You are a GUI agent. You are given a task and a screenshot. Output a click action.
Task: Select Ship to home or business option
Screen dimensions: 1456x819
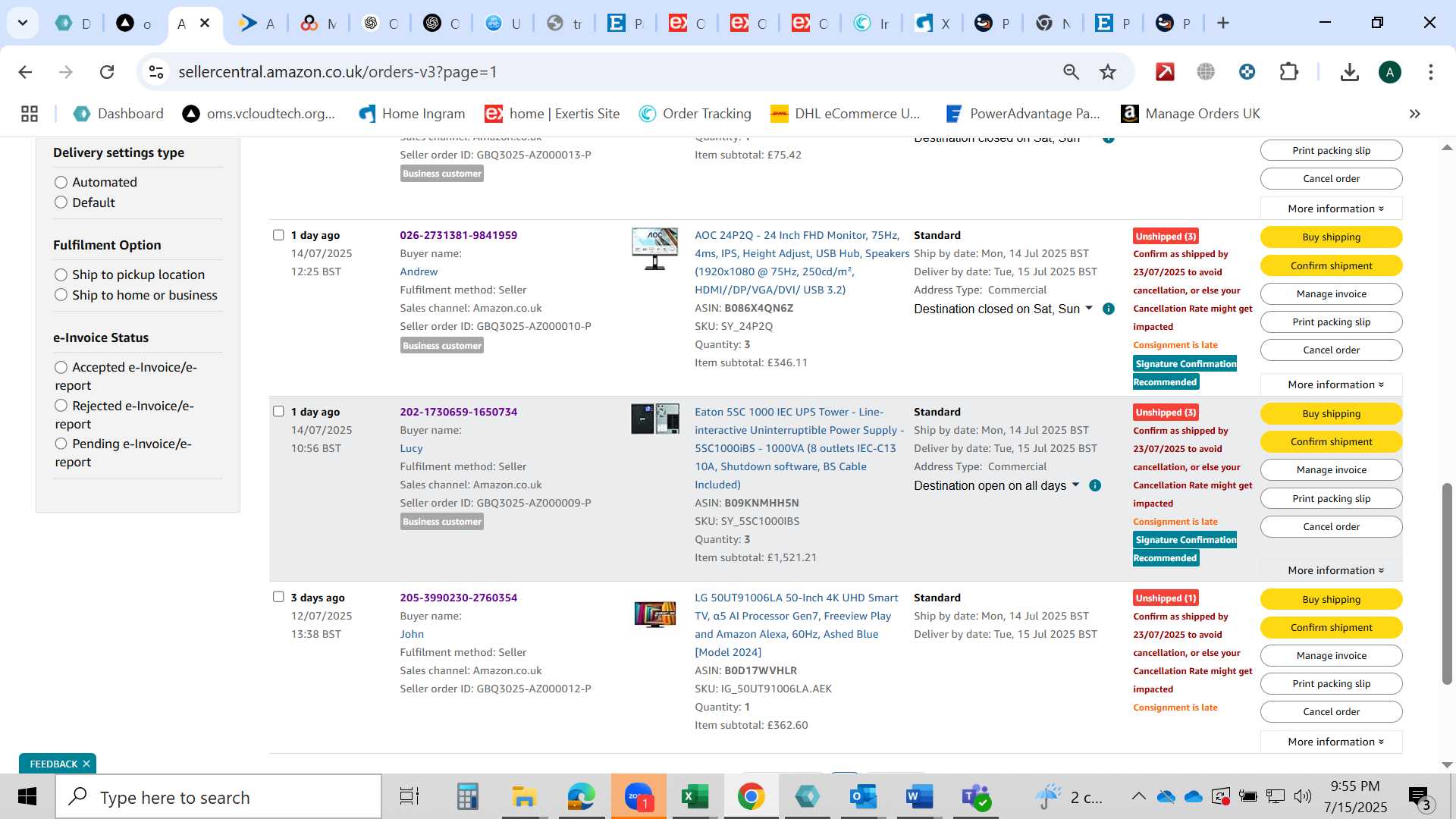coord(61,295)
